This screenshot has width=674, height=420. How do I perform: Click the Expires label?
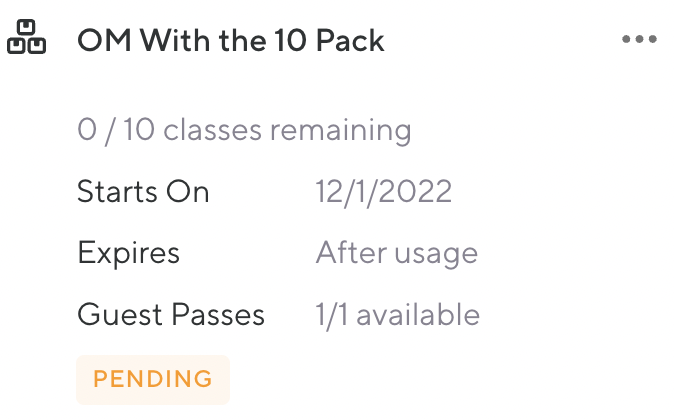(128, 253)
